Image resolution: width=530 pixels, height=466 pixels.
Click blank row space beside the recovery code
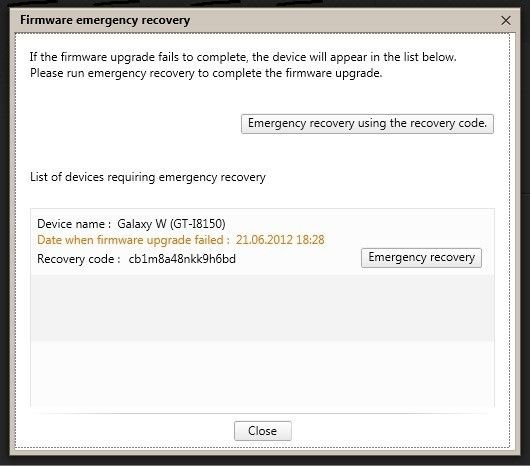tap(297, 259)
